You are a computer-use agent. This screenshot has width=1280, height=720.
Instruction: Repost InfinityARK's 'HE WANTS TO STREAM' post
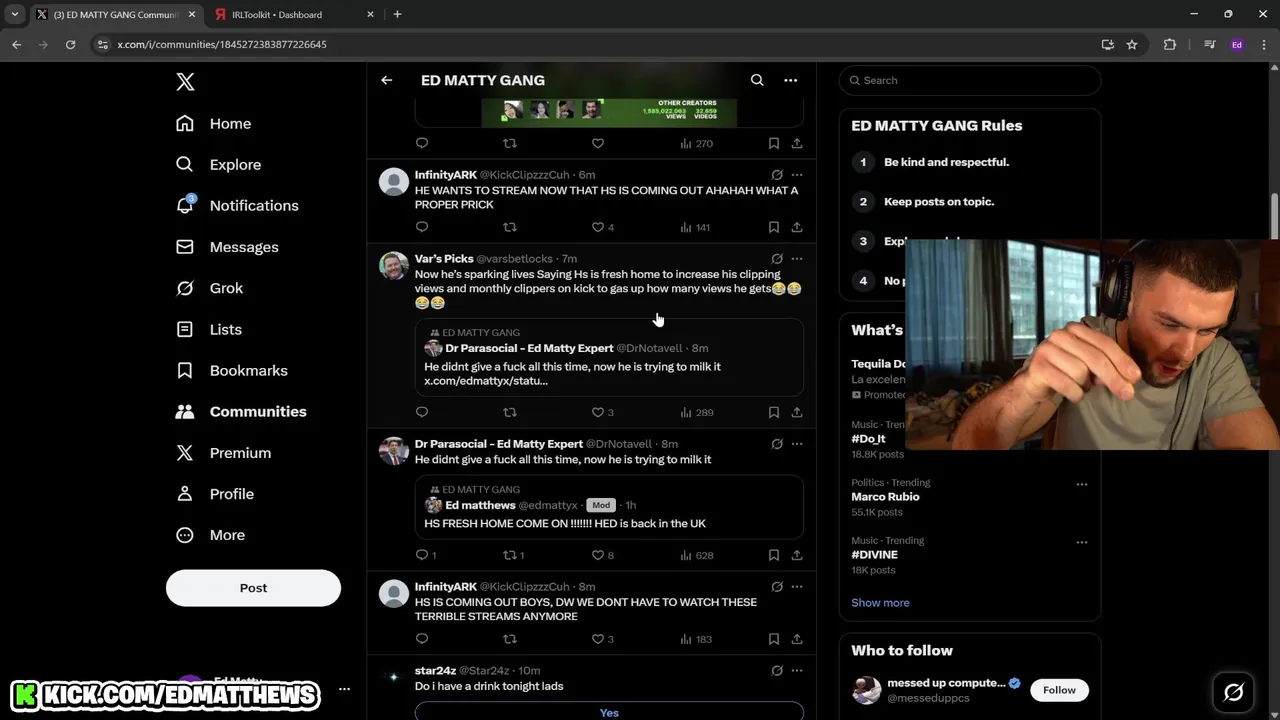point(510,227)
